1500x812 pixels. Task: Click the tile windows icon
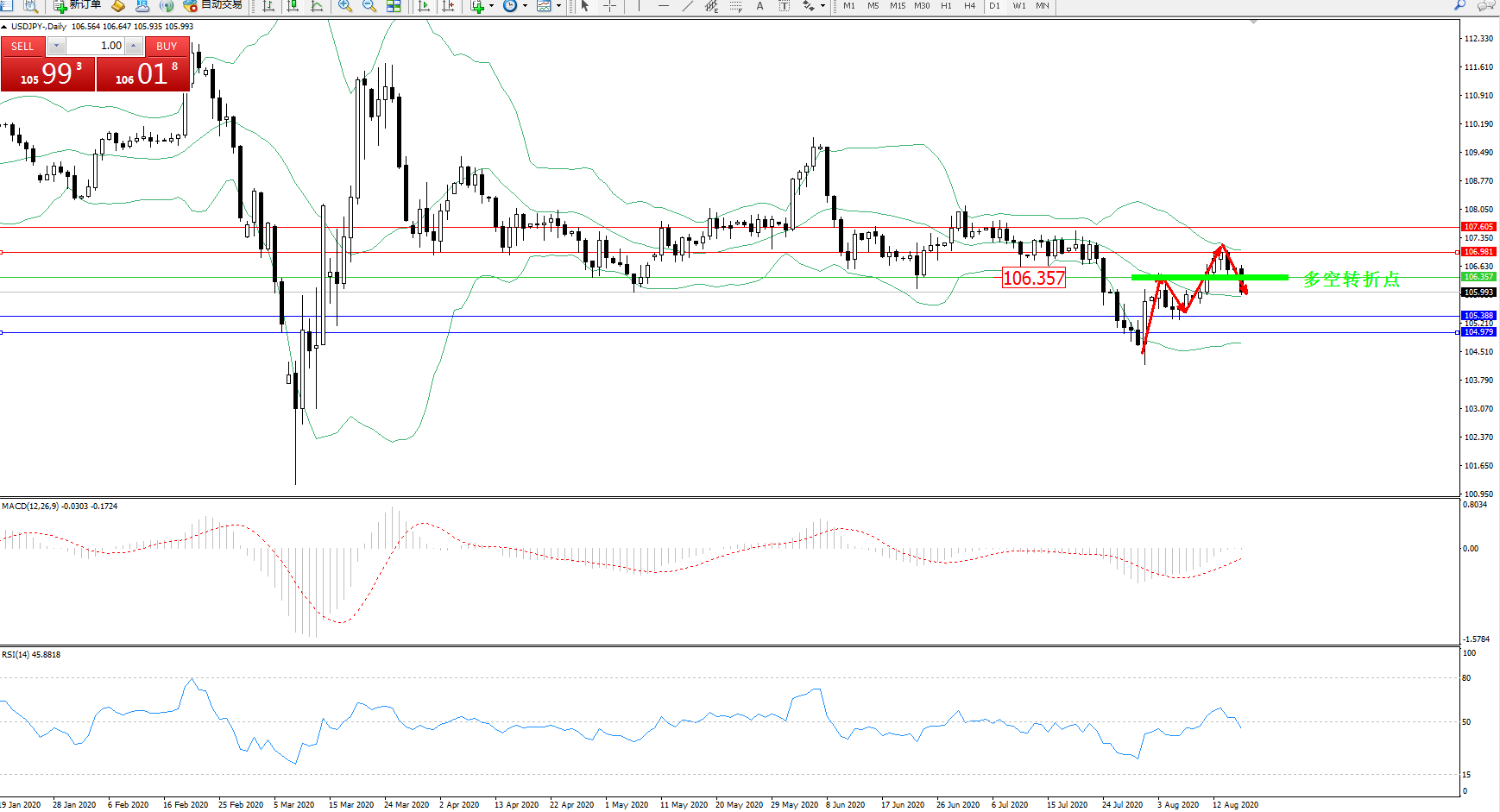394,6
